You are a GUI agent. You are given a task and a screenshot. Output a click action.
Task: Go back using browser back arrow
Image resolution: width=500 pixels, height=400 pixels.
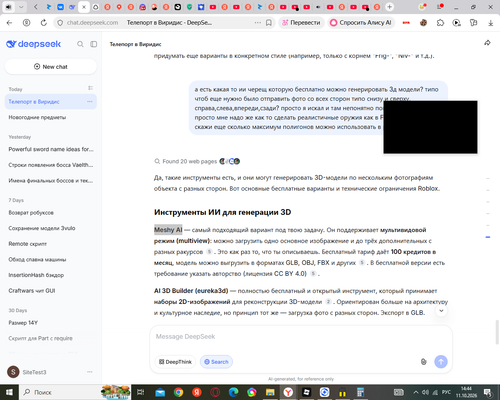[9, 23]
